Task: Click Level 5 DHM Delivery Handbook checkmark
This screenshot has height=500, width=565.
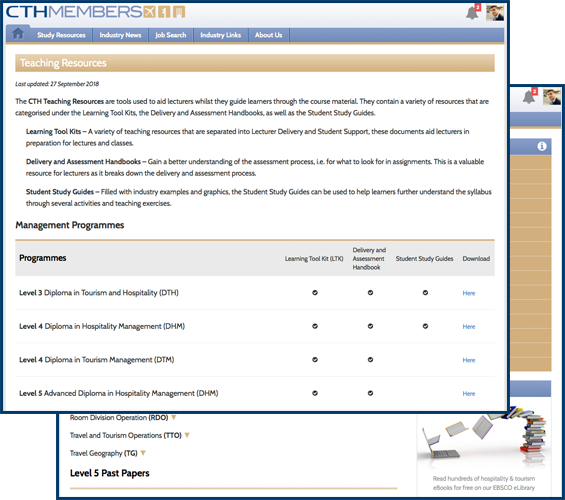Action: tap(370, 393)
